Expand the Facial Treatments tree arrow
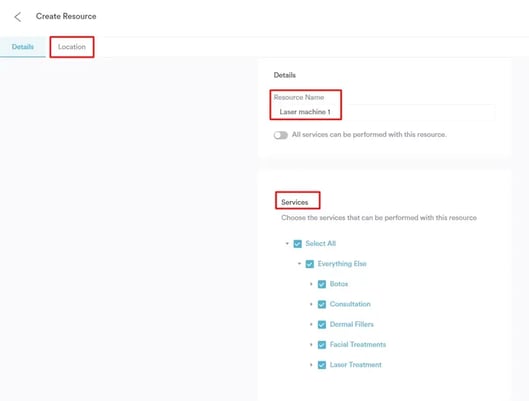Image resolution: width=529 pixels, height=401 pixels. (x=311, y=345)
